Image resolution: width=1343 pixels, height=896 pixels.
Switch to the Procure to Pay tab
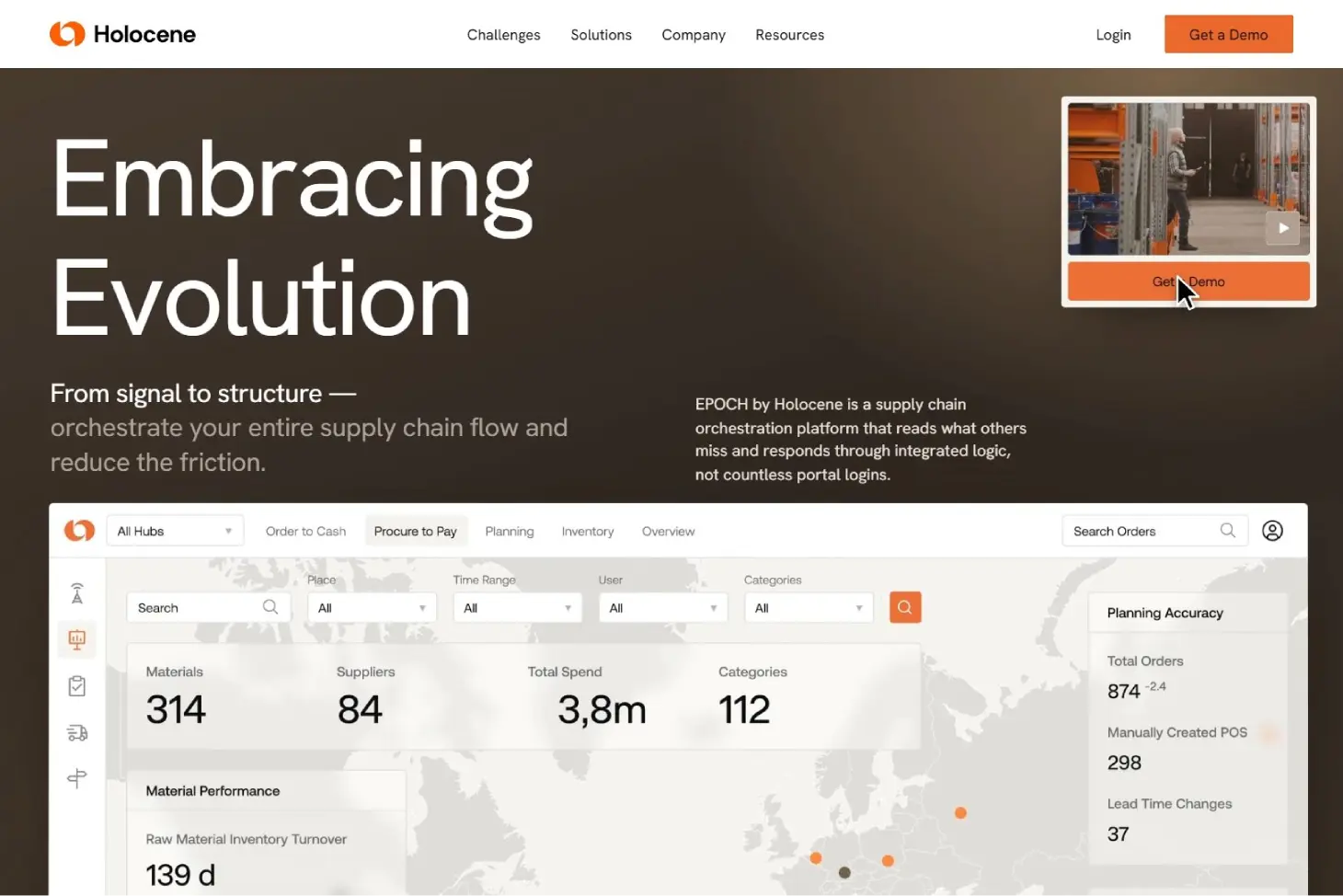pyautogui.click(x=416, y=532)
